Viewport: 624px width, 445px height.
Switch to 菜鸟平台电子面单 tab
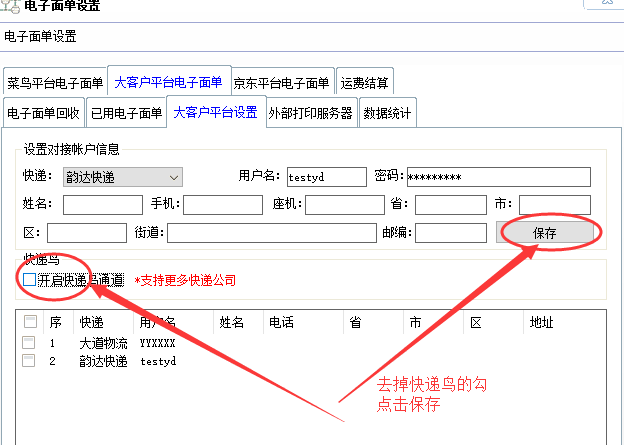point(55,83)
